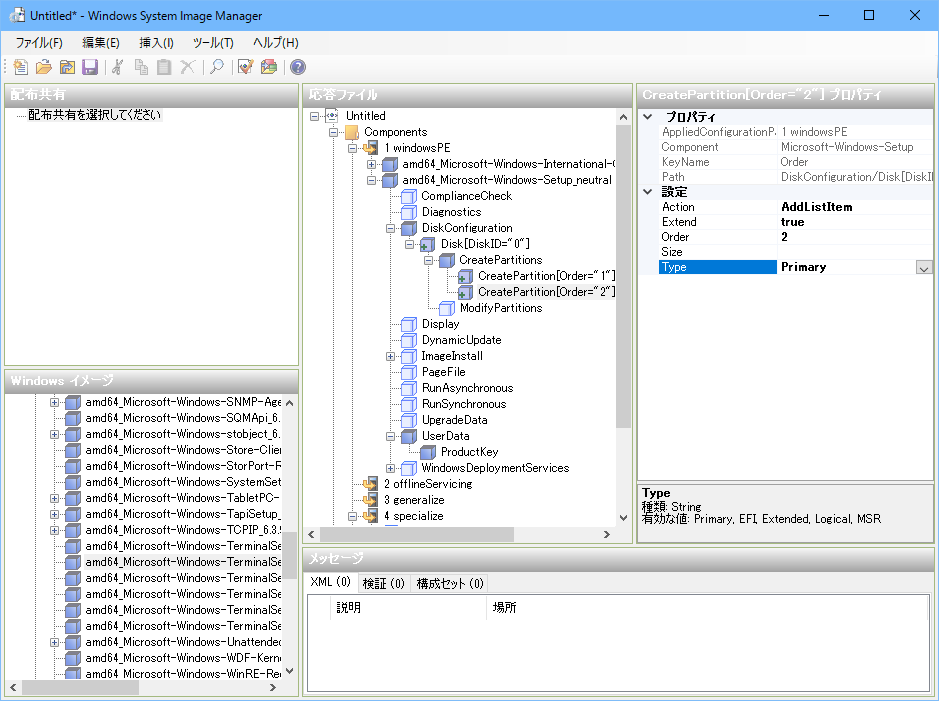
Task: Switch to the 構成セット (0) tab
Action: coord(450,584)
